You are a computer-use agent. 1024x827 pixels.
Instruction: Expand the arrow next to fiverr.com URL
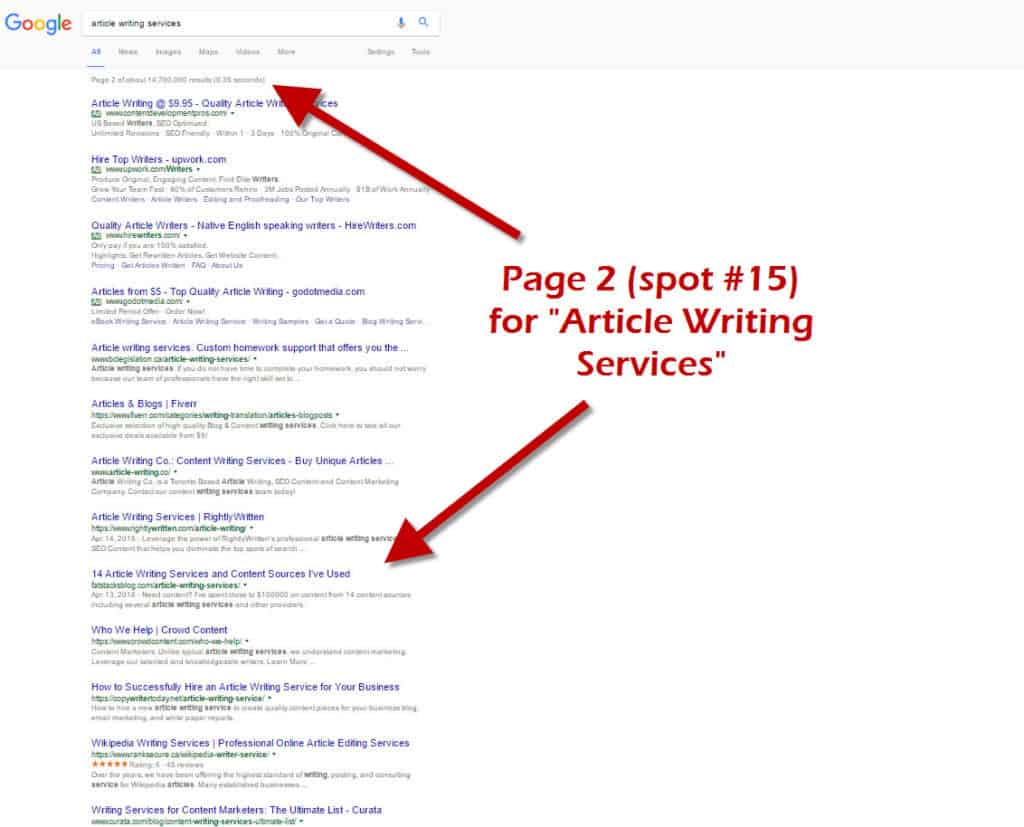point(337,415)
